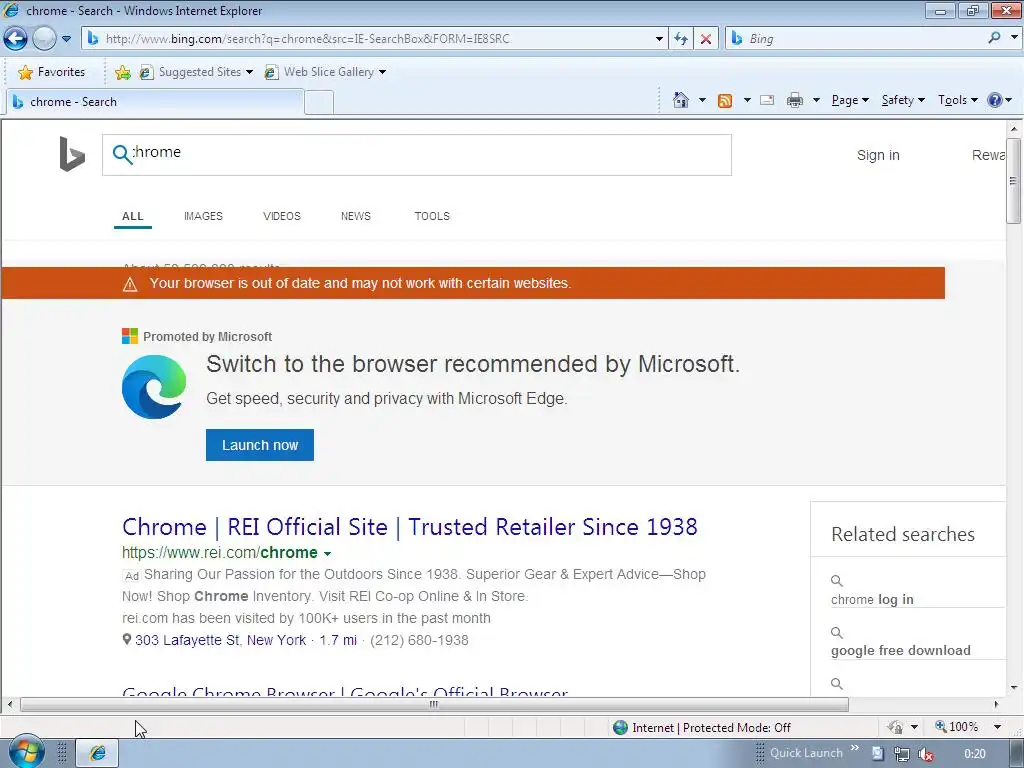Viewport: 1024px width, 768px height.
Task: Expand the feeds dropdown arrow
Action: pos(747,100)
